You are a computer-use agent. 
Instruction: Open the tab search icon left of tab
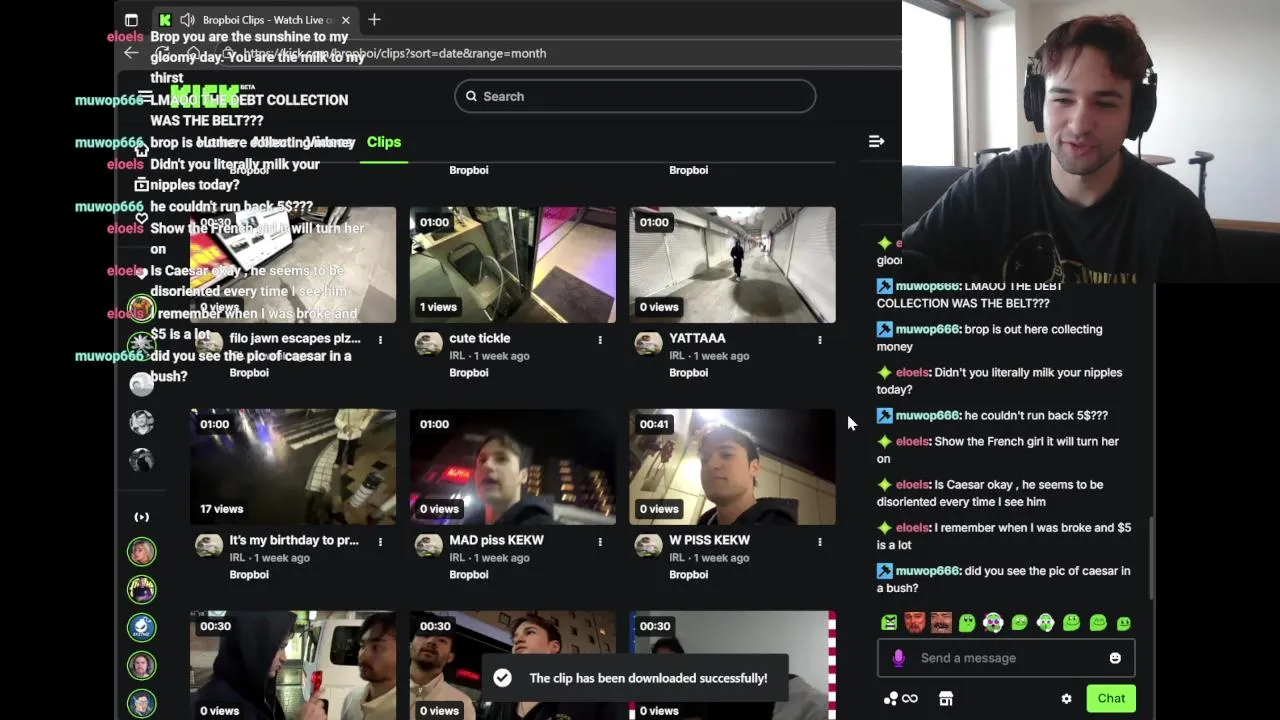click(x=131, y=20)
